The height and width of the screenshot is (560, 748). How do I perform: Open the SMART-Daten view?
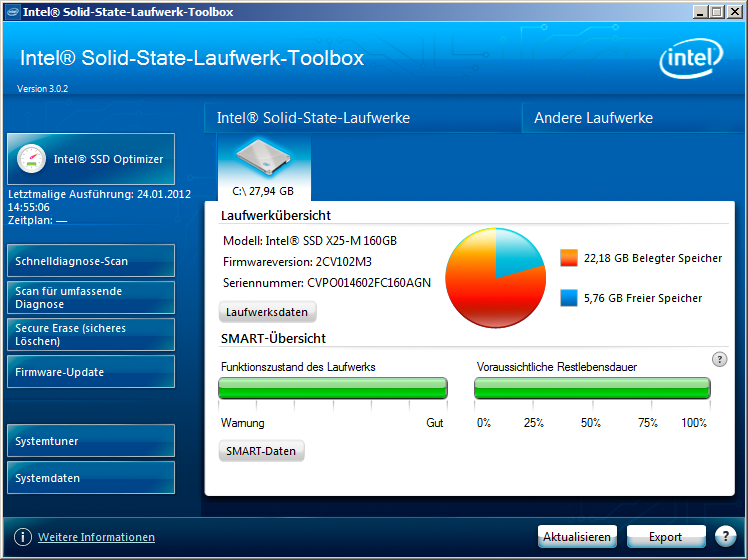(x=261, y=451)
